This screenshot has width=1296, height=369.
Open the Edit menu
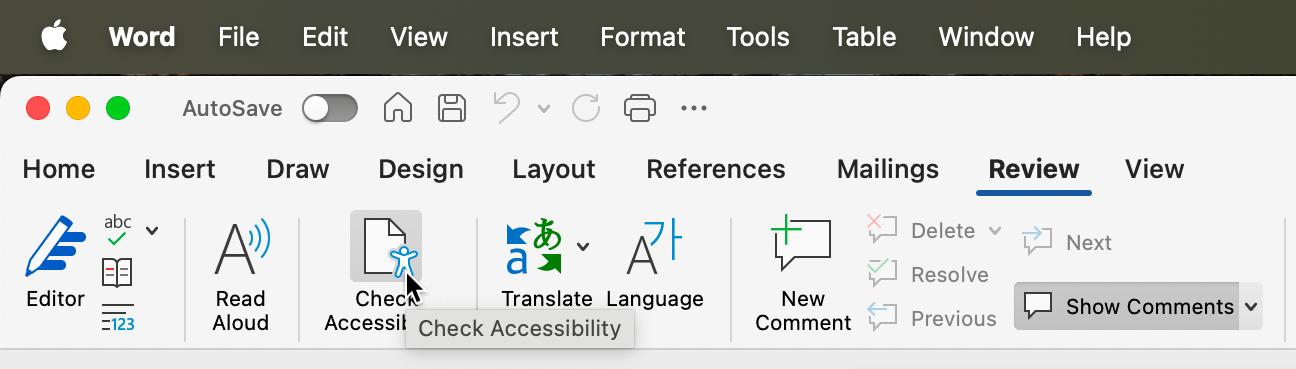tap(325, 37)
